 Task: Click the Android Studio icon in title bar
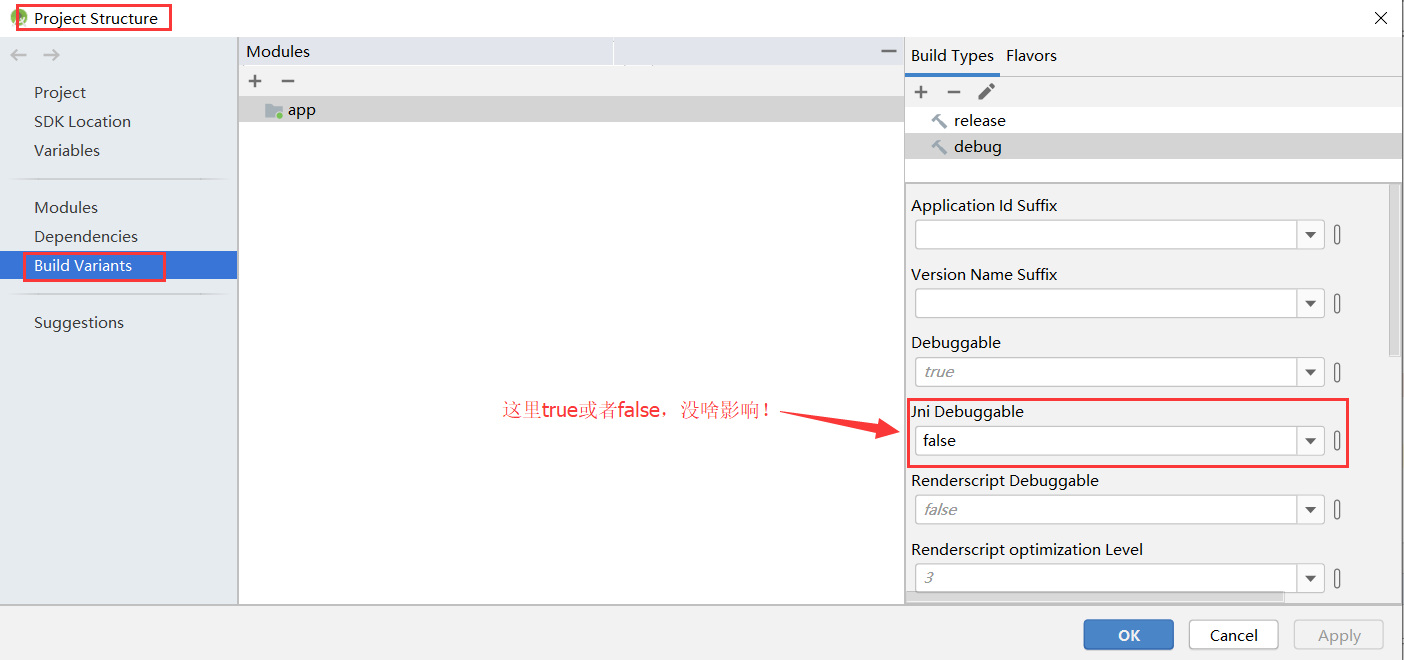point(19,18)
